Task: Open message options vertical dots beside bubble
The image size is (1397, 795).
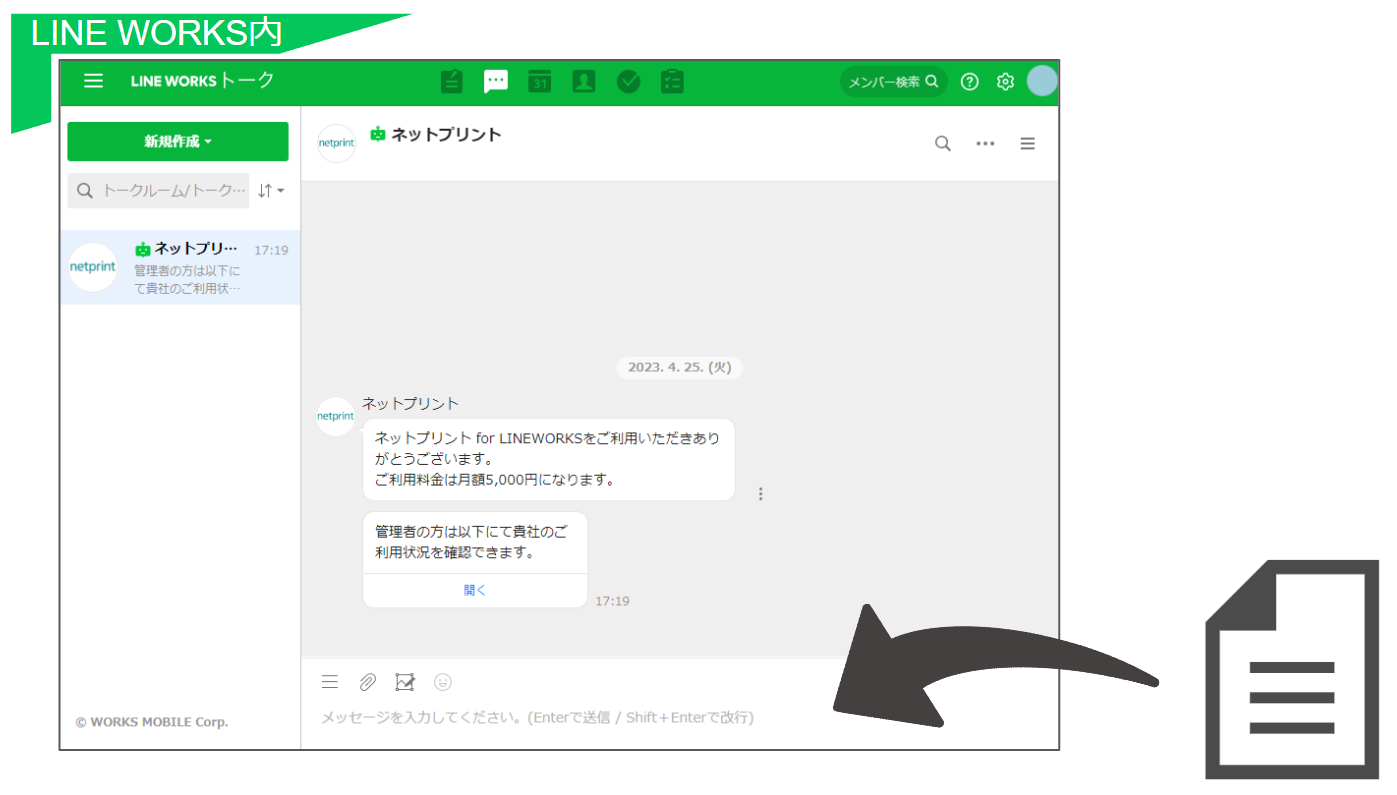Action: [x=761, y=494]
